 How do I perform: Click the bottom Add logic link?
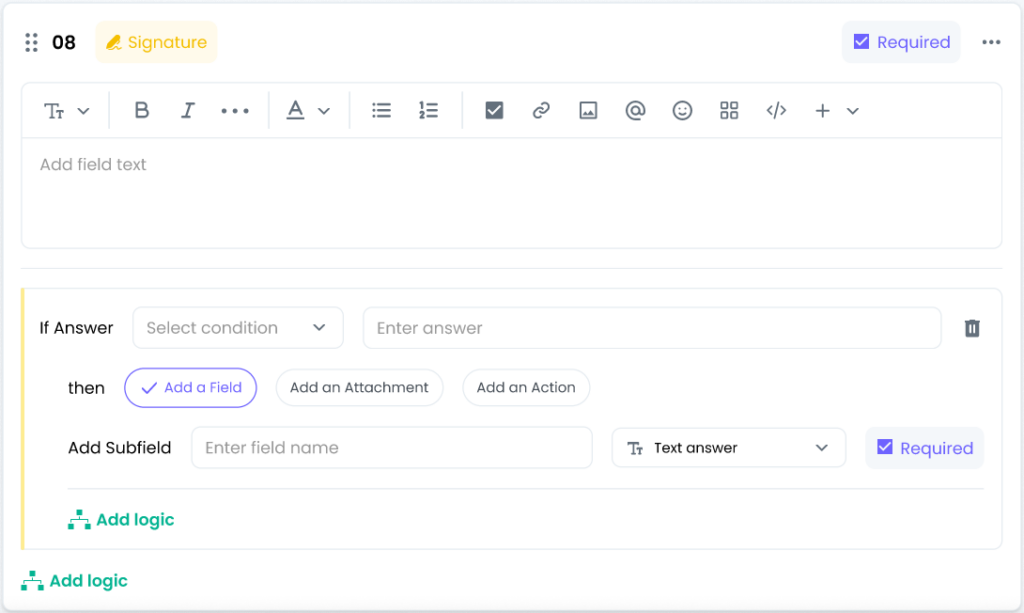(x=75, y=581)
